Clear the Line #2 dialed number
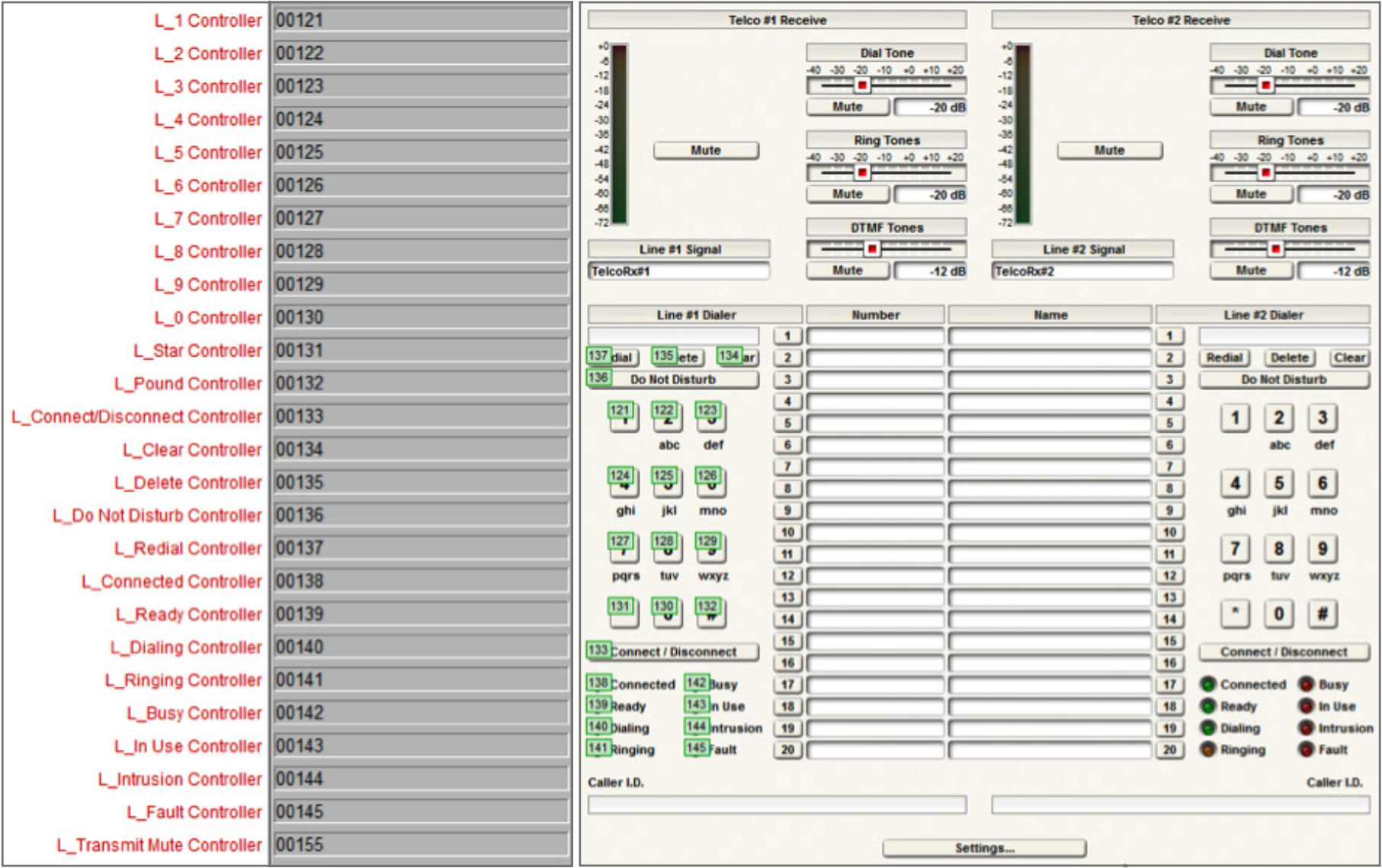 click(1350, 357)
